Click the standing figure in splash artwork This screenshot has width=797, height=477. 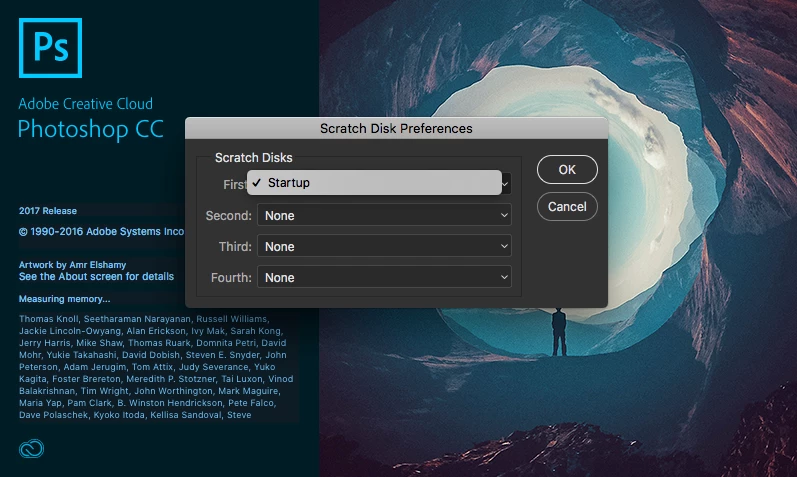click(559, 332)
